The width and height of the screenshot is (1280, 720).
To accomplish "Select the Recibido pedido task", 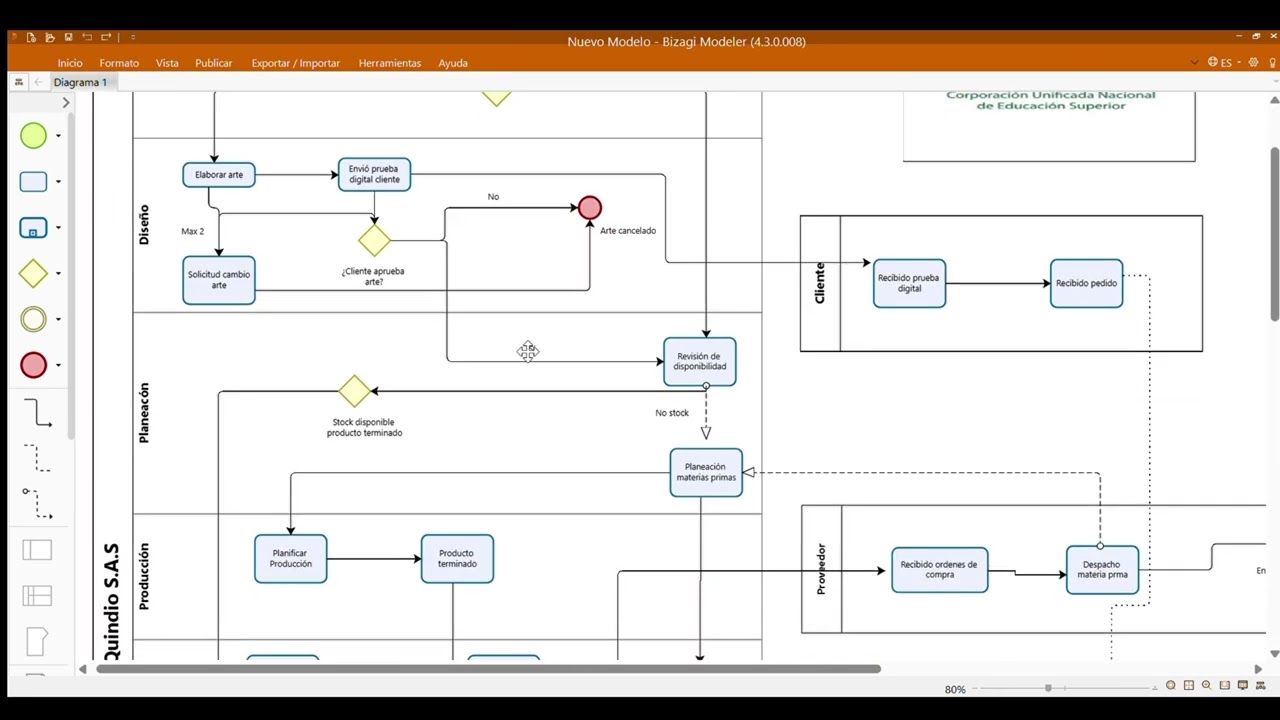I will (x=1087, y=283).
